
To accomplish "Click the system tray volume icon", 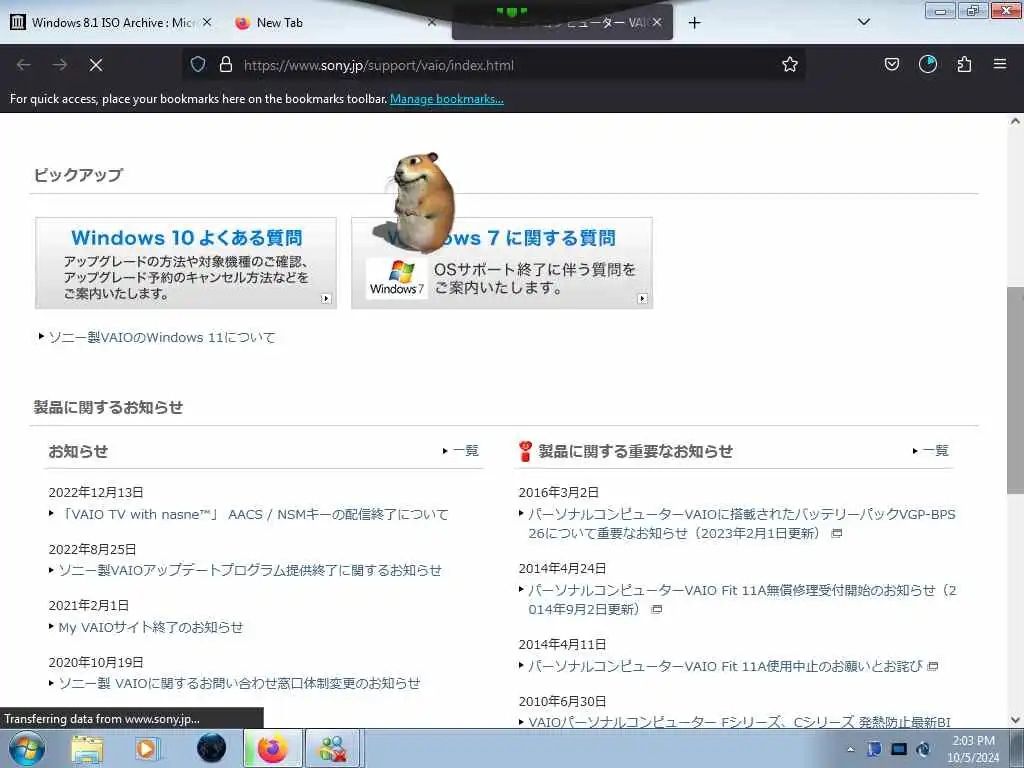I will 923,749.
